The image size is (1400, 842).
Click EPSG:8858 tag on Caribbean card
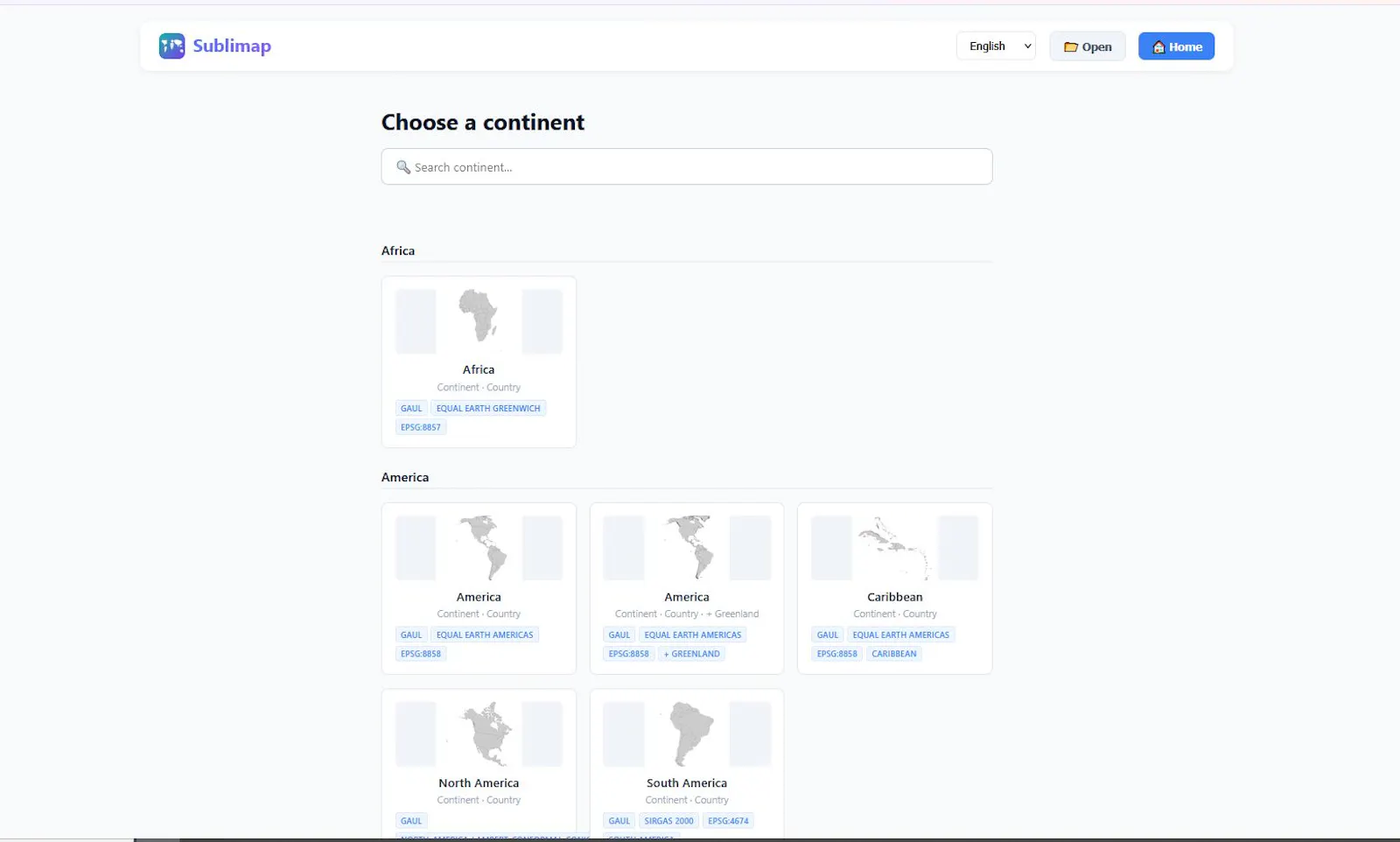837,654
